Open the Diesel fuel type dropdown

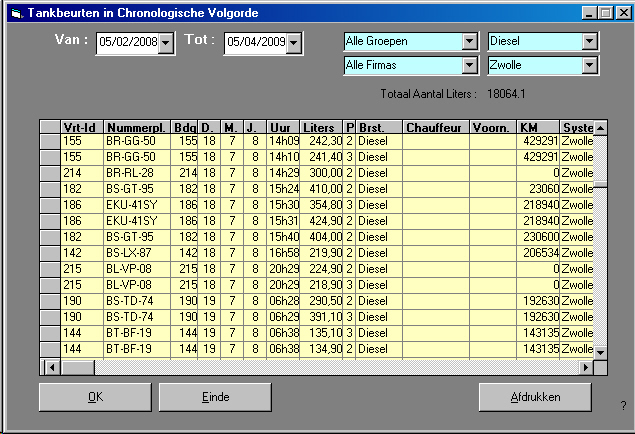pyautogui.click(x=589, y=42)
